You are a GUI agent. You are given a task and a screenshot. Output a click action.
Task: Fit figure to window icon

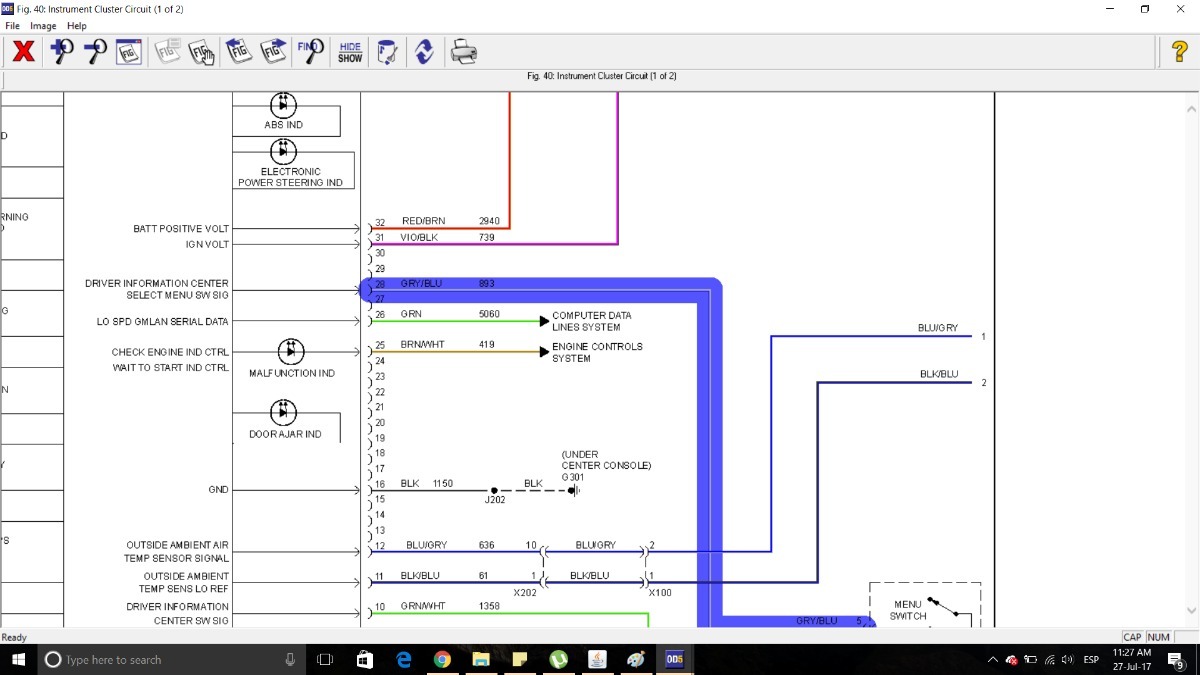pos(129,51)
